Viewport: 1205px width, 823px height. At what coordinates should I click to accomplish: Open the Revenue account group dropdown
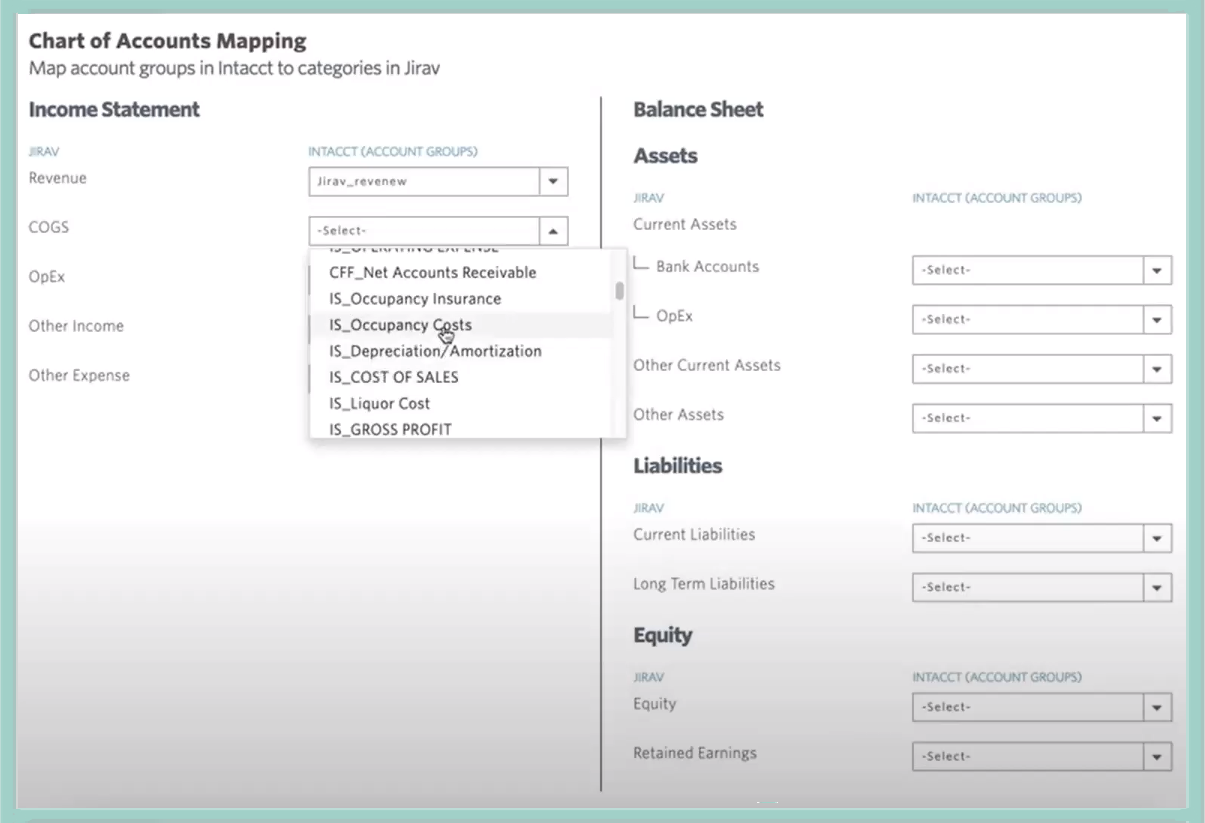438,182
